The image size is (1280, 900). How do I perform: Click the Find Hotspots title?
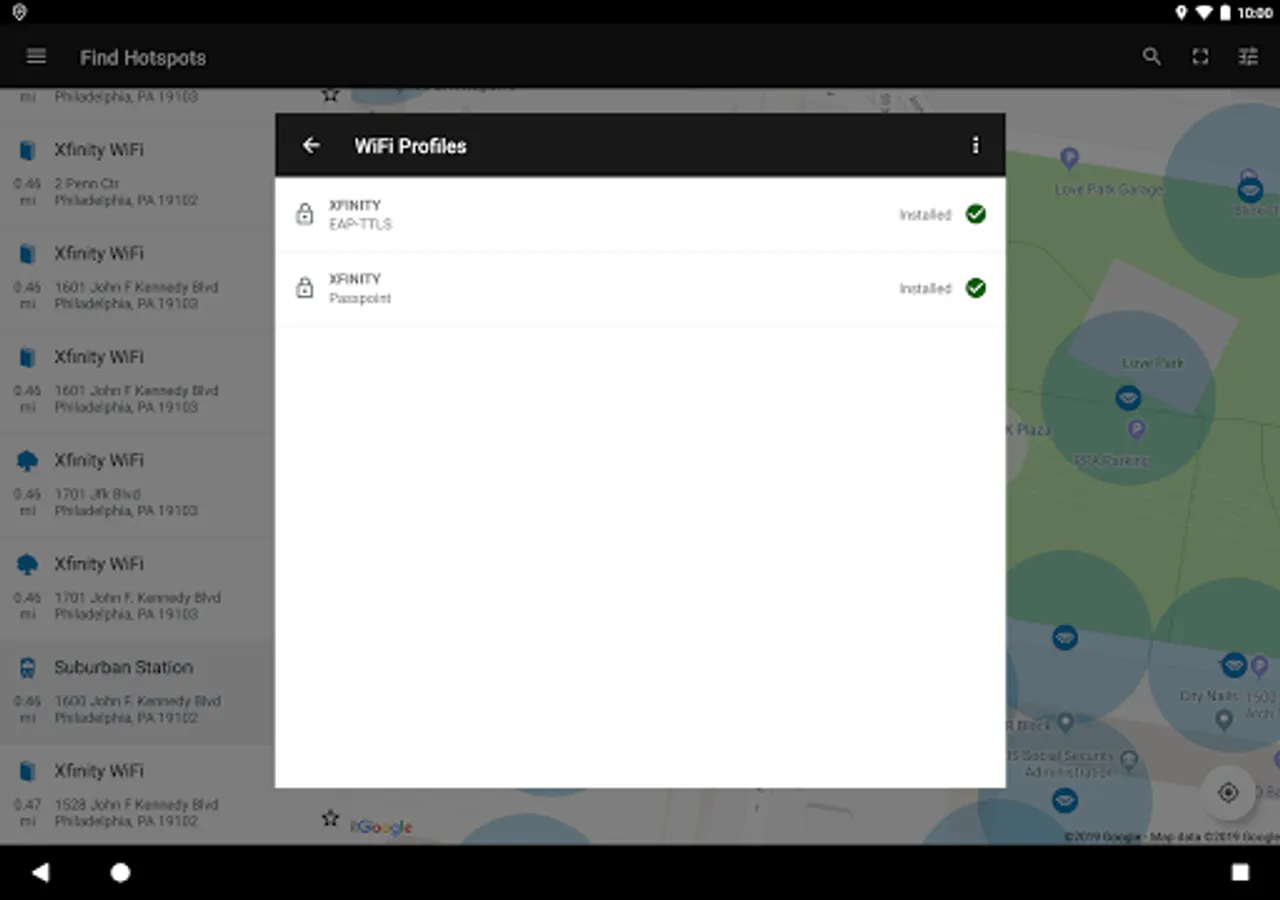coord(143,58)
